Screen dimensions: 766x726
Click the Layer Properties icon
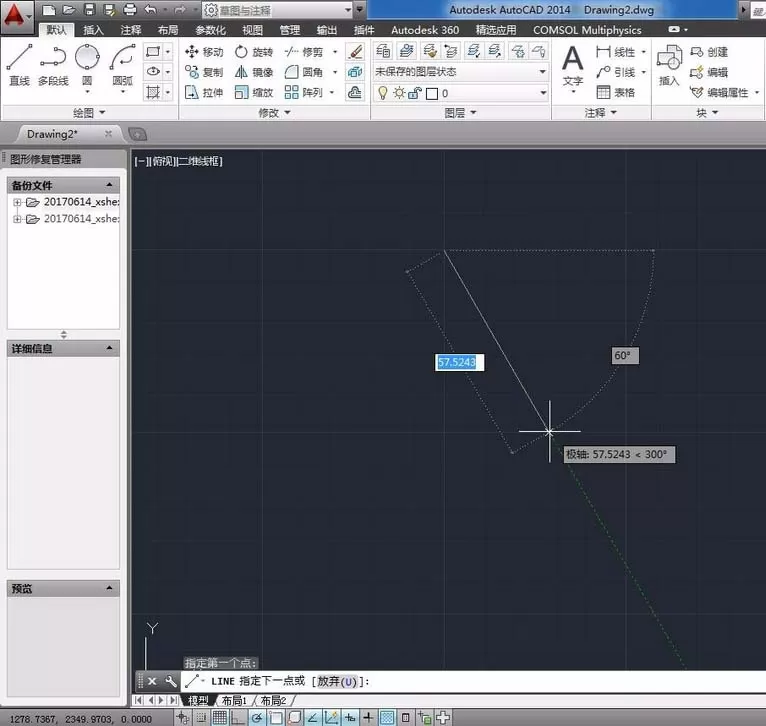(x=383, y=51)
